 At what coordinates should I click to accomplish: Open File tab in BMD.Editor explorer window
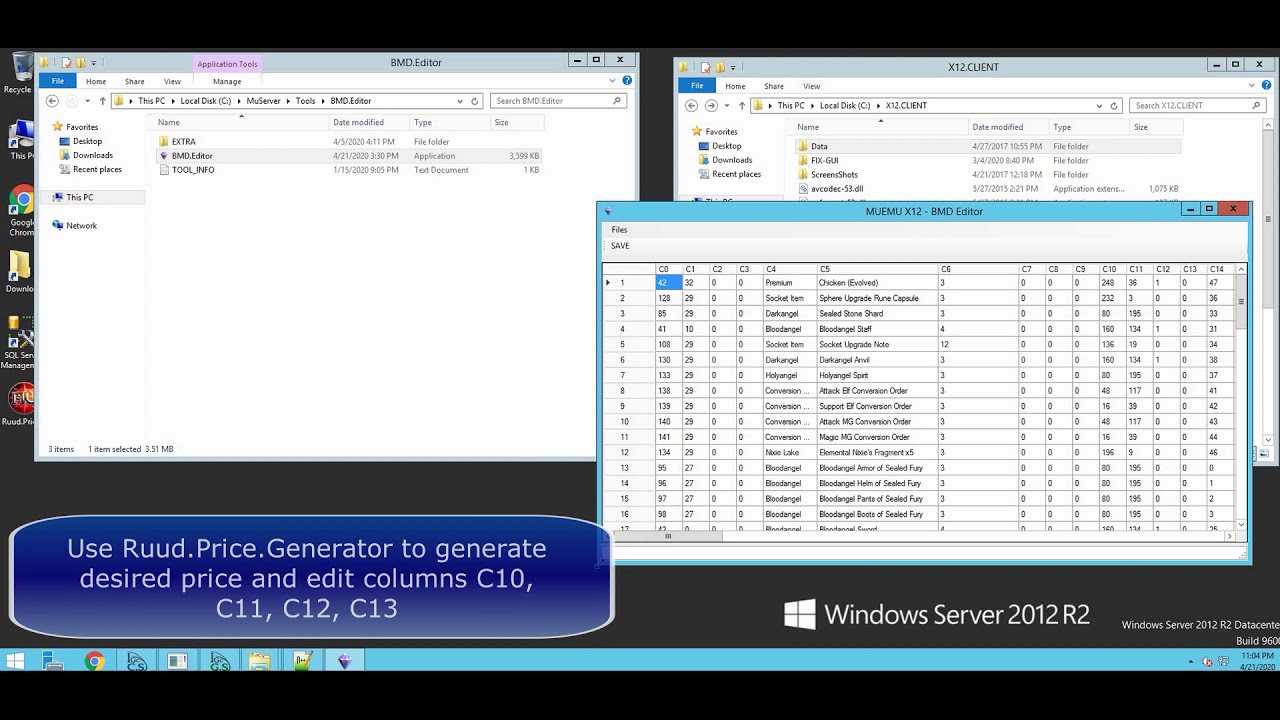tap(58, 81)
